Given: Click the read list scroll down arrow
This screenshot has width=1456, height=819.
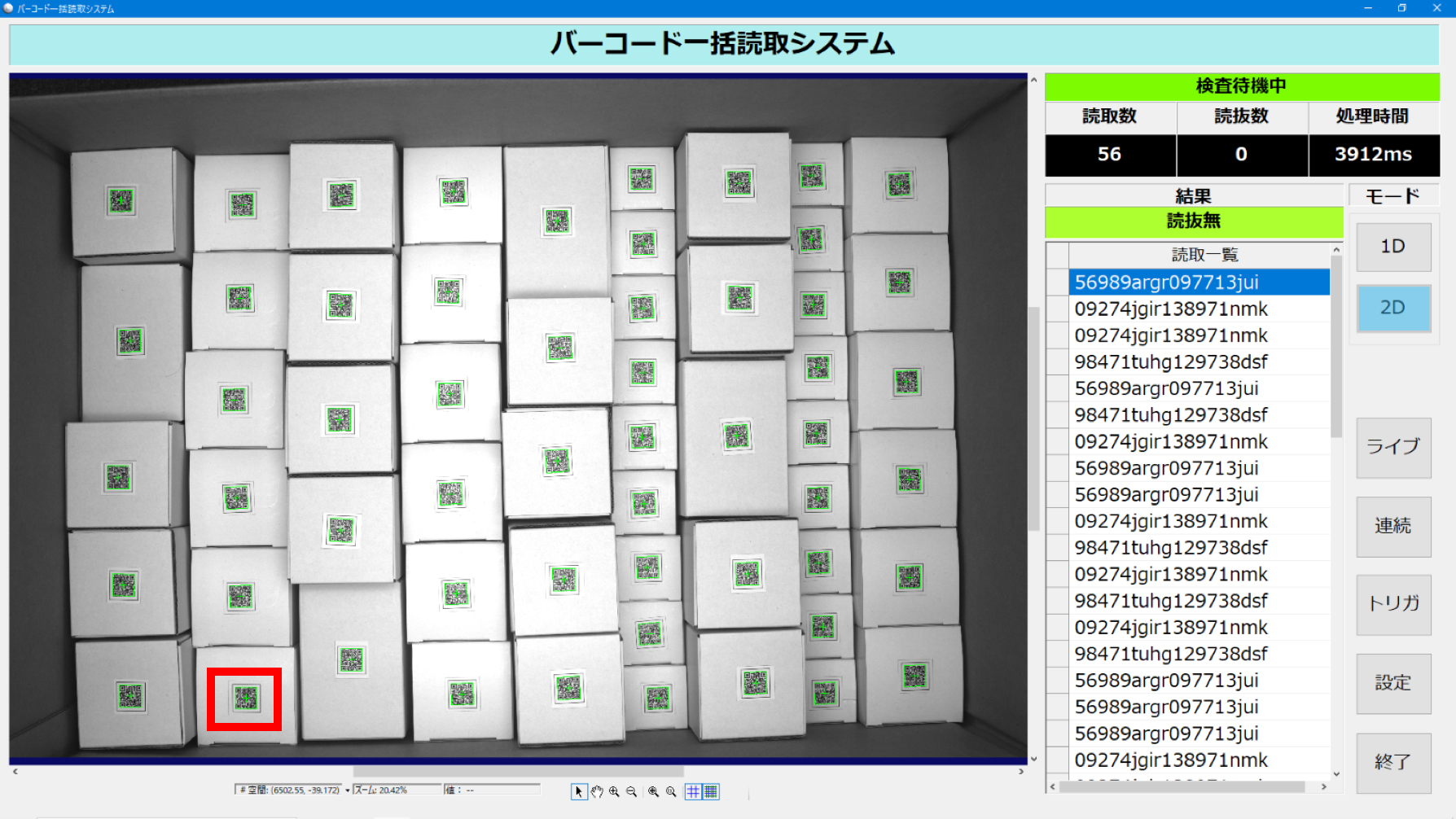Looking at the screenshot, I should tap(1336, 774).
